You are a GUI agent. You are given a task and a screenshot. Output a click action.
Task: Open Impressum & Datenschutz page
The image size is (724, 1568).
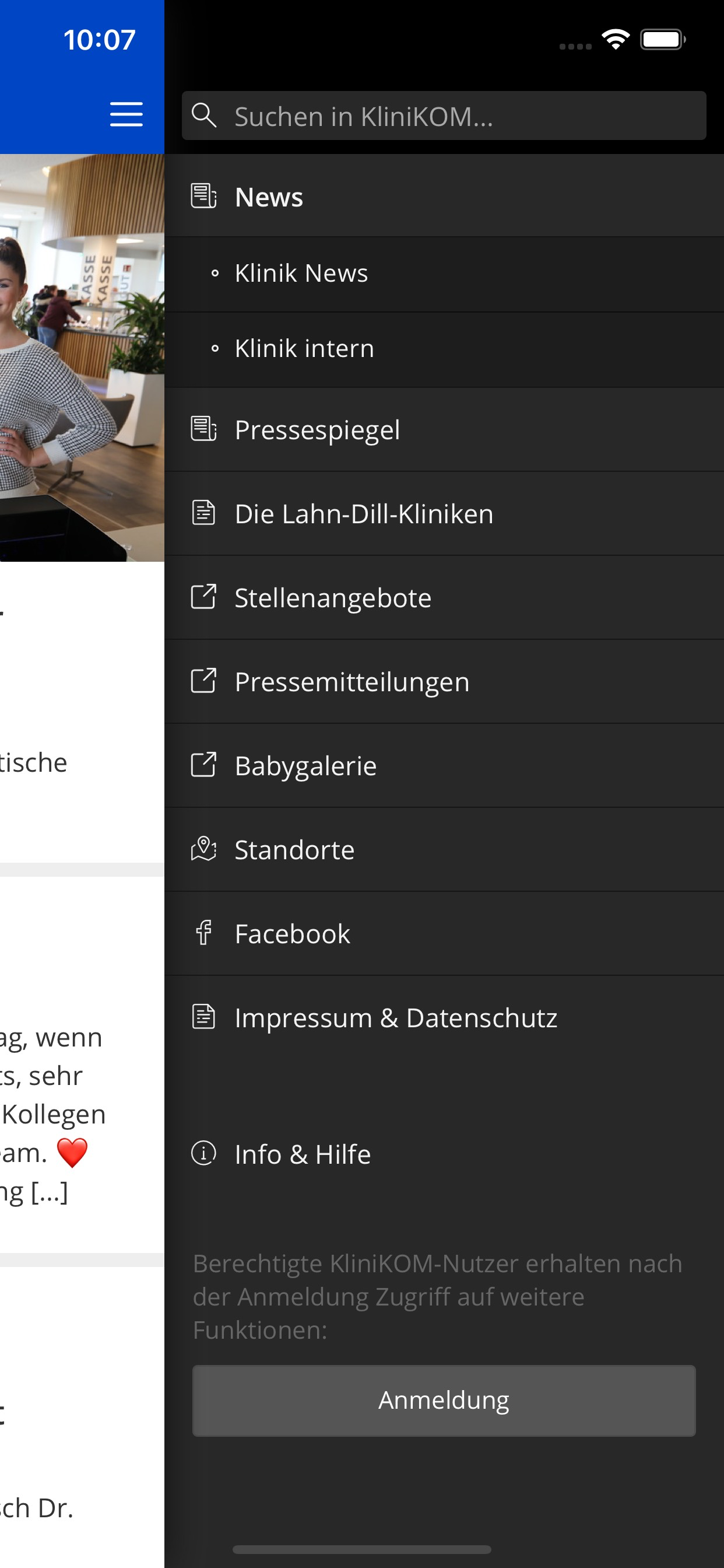click(444, 1018)
